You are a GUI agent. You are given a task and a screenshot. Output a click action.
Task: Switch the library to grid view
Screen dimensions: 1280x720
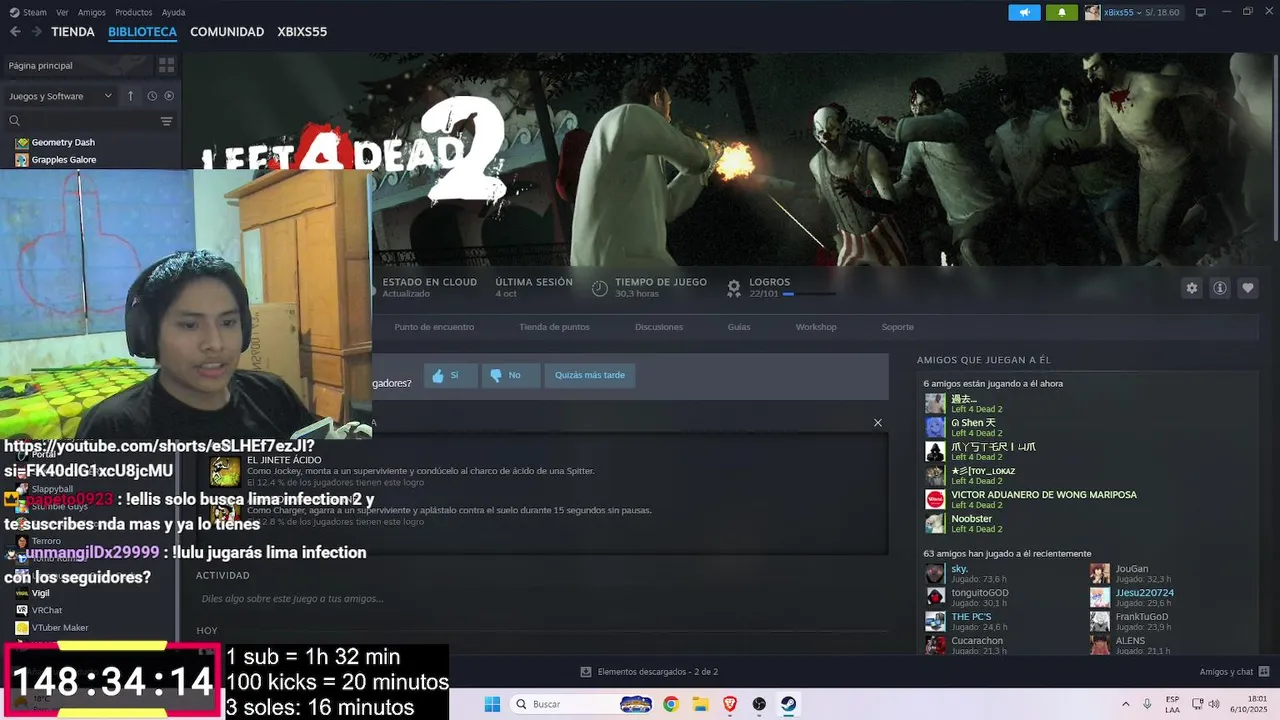coord(167,65)
